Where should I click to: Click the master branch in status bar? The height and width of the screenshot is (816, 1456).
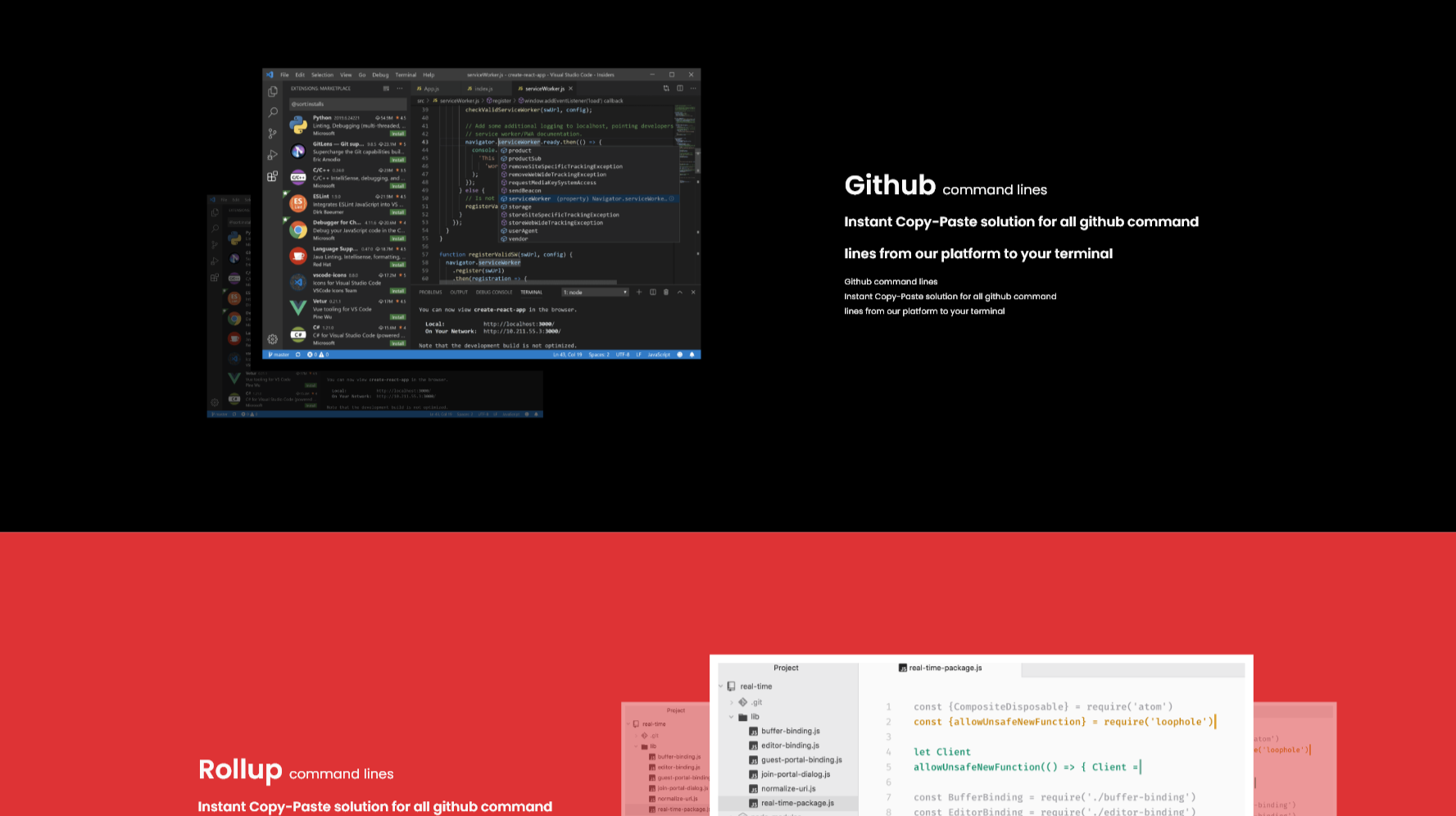279,355
